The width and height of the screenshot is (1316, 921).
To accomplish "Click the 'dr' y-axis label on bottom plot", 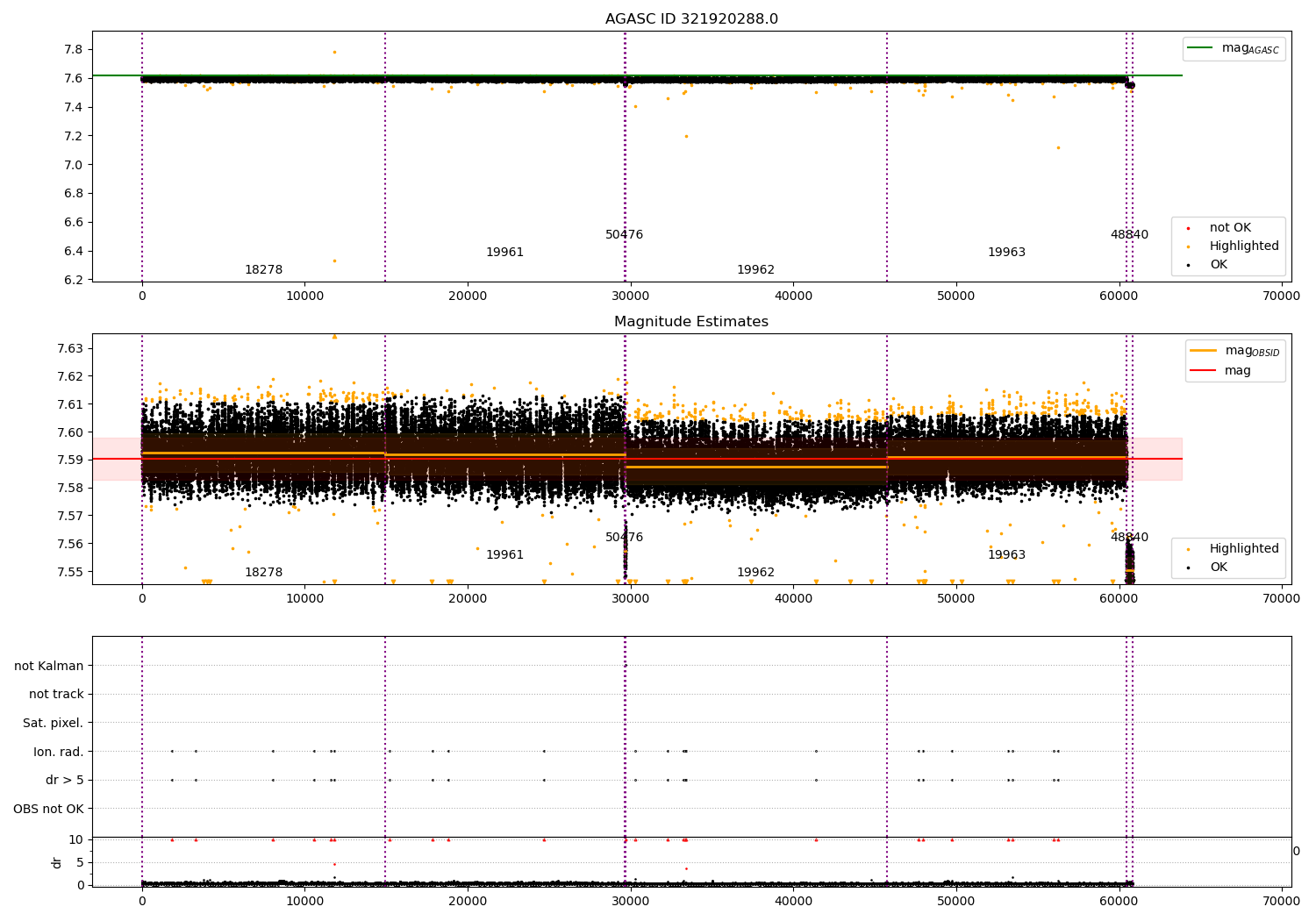I will pos(57,862).
